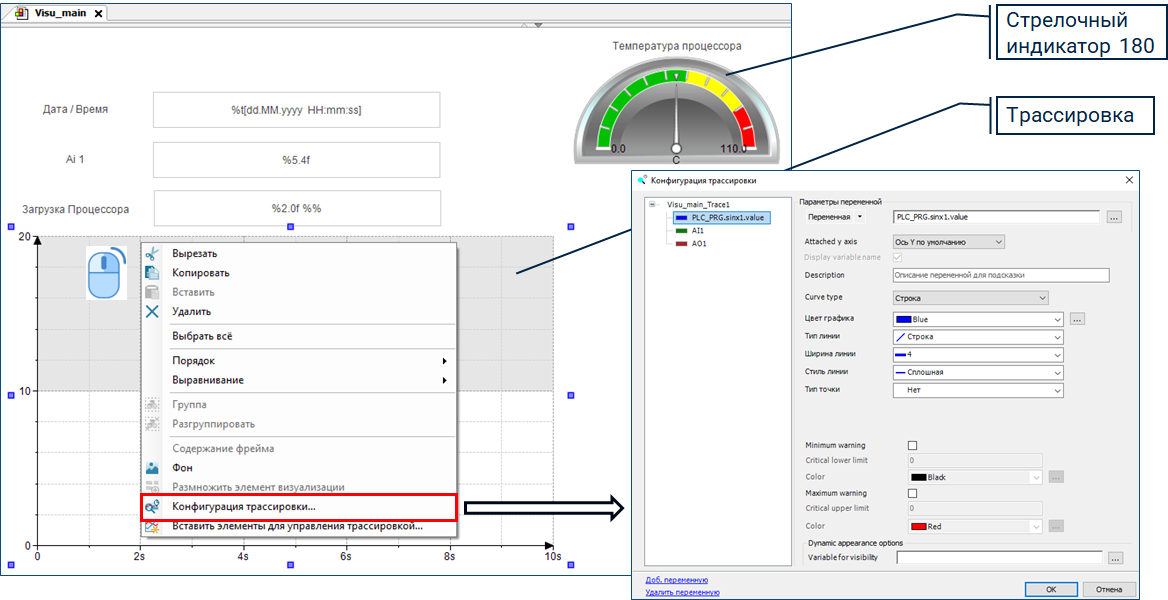
Task: Select the AI1 variable in the trace tree
Action: click(697, 230)
